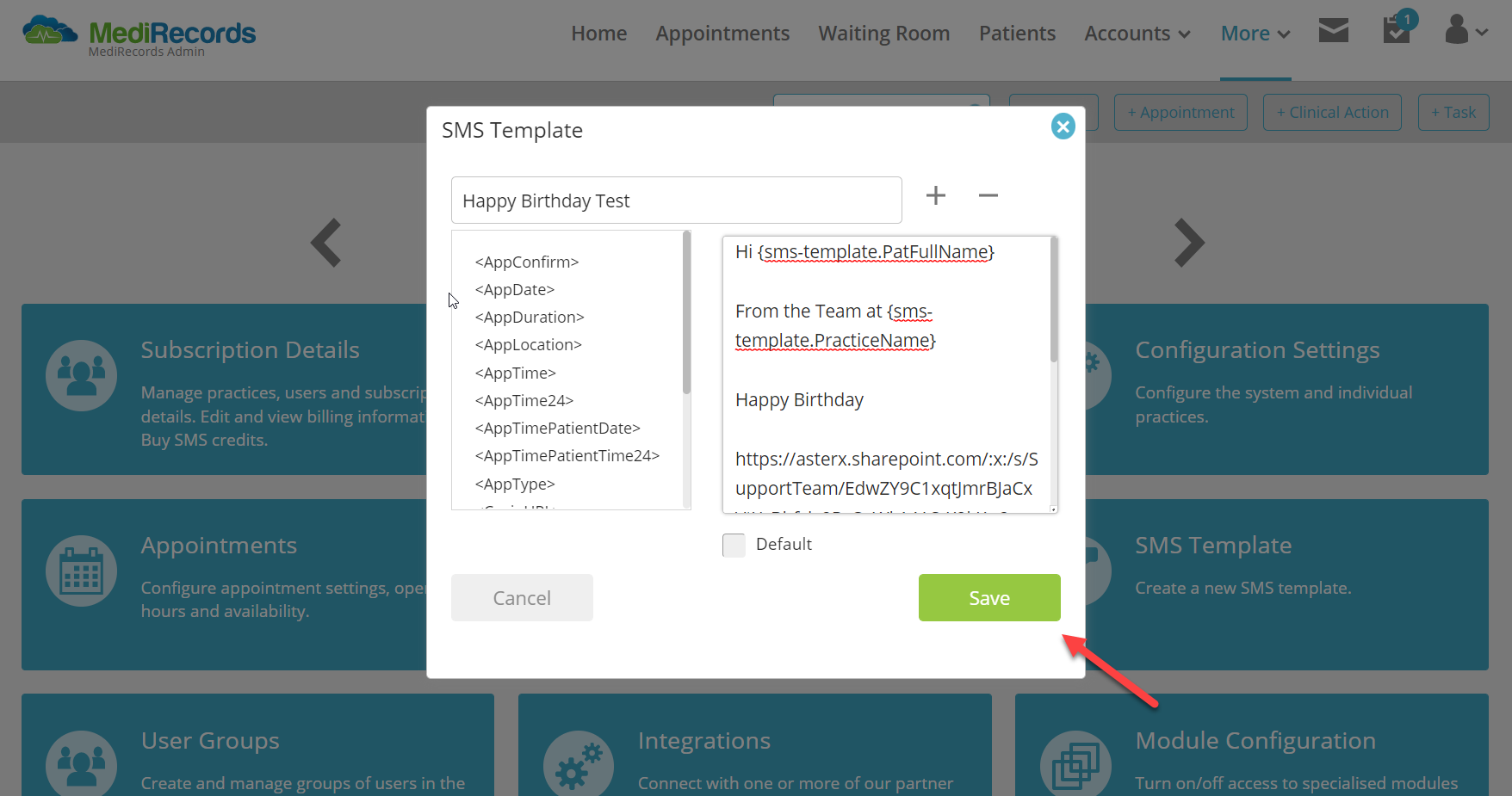Close the SMS Template dialog
Image resolution: width=1512 pixels, height=796 pixels.
tap(1063, 126)
